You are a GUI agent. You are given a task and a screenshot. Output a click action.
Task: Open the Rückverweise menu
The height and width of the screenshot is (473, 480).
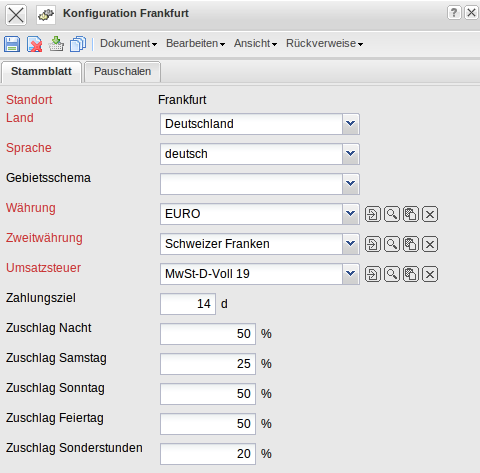(324, 44)
